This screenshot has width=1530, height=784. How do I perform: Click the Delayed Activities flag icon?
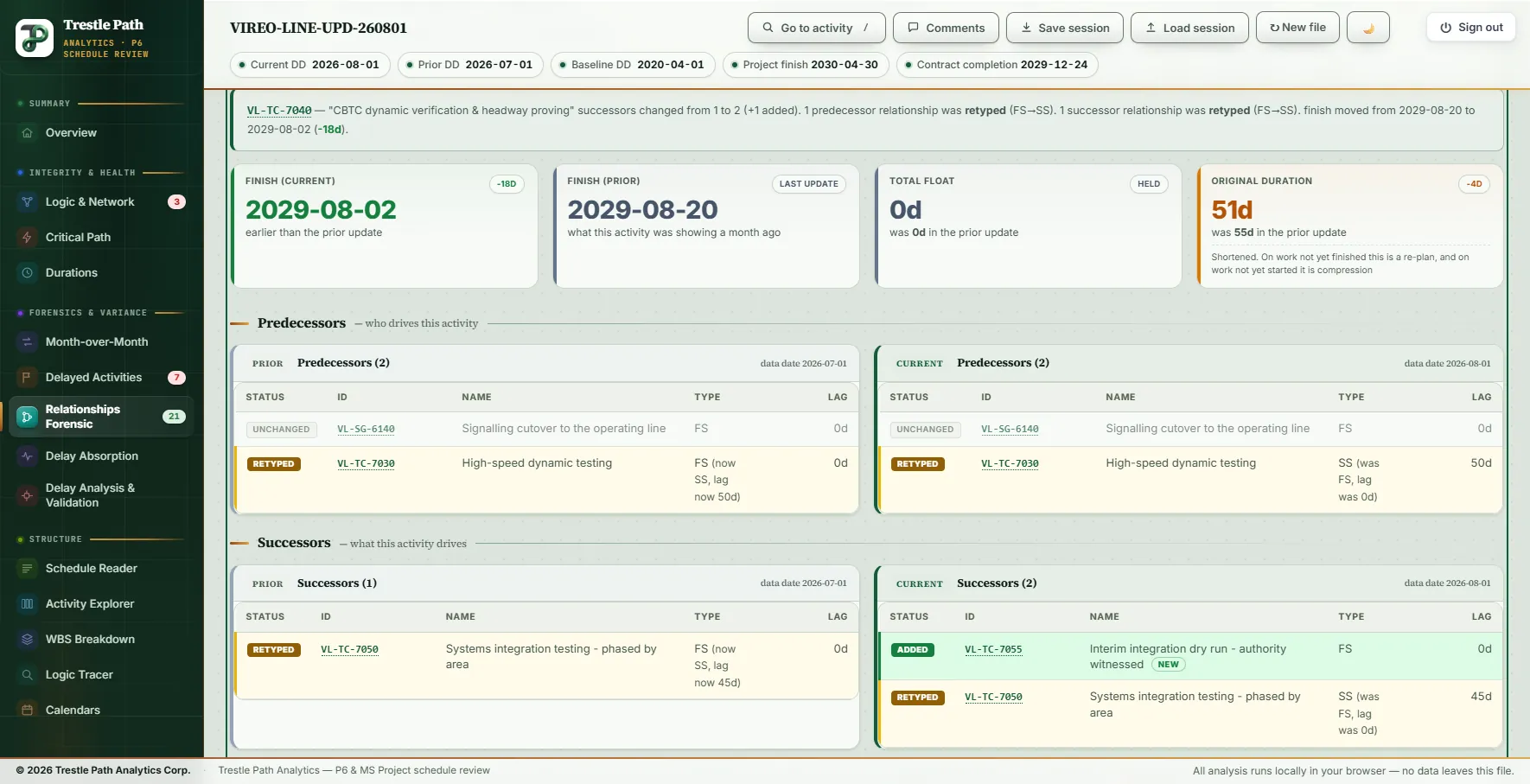27,378
